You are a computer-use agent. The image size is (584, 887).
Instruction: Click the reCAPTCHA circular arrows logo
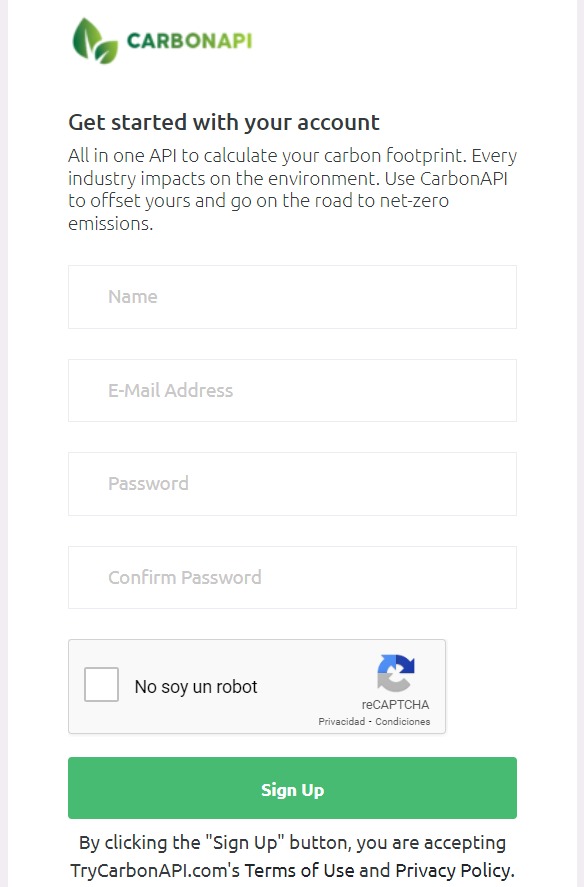[396, 673]
